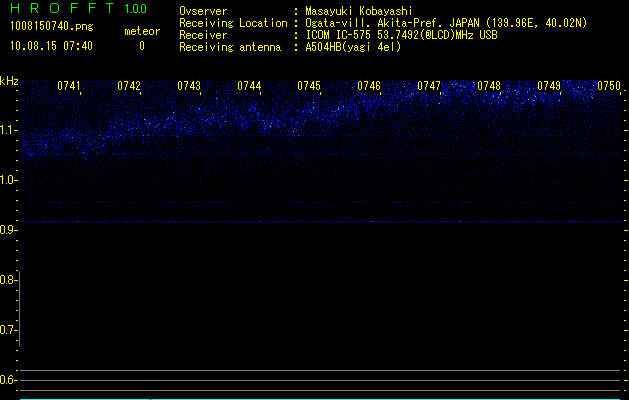Click the 0748 time marker

(489, 86)
